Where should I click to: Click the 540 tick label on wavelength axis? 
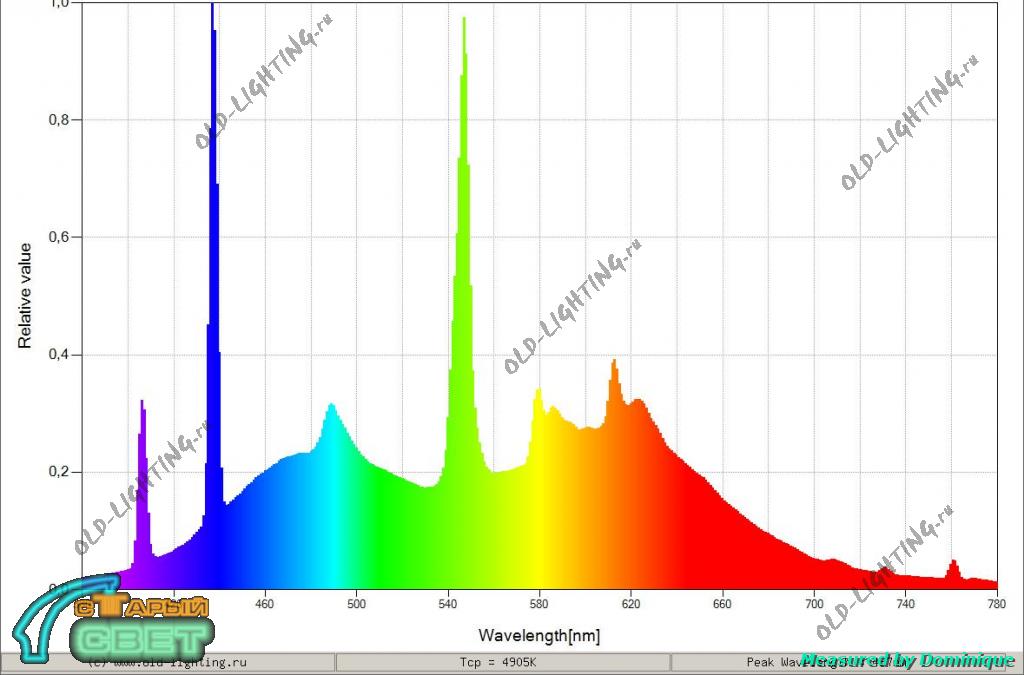click(x=447, y=604)
